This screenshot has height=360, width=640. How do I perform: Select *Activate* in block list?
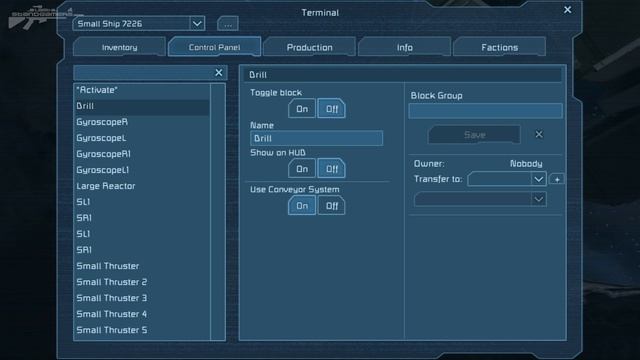[142, 90]
